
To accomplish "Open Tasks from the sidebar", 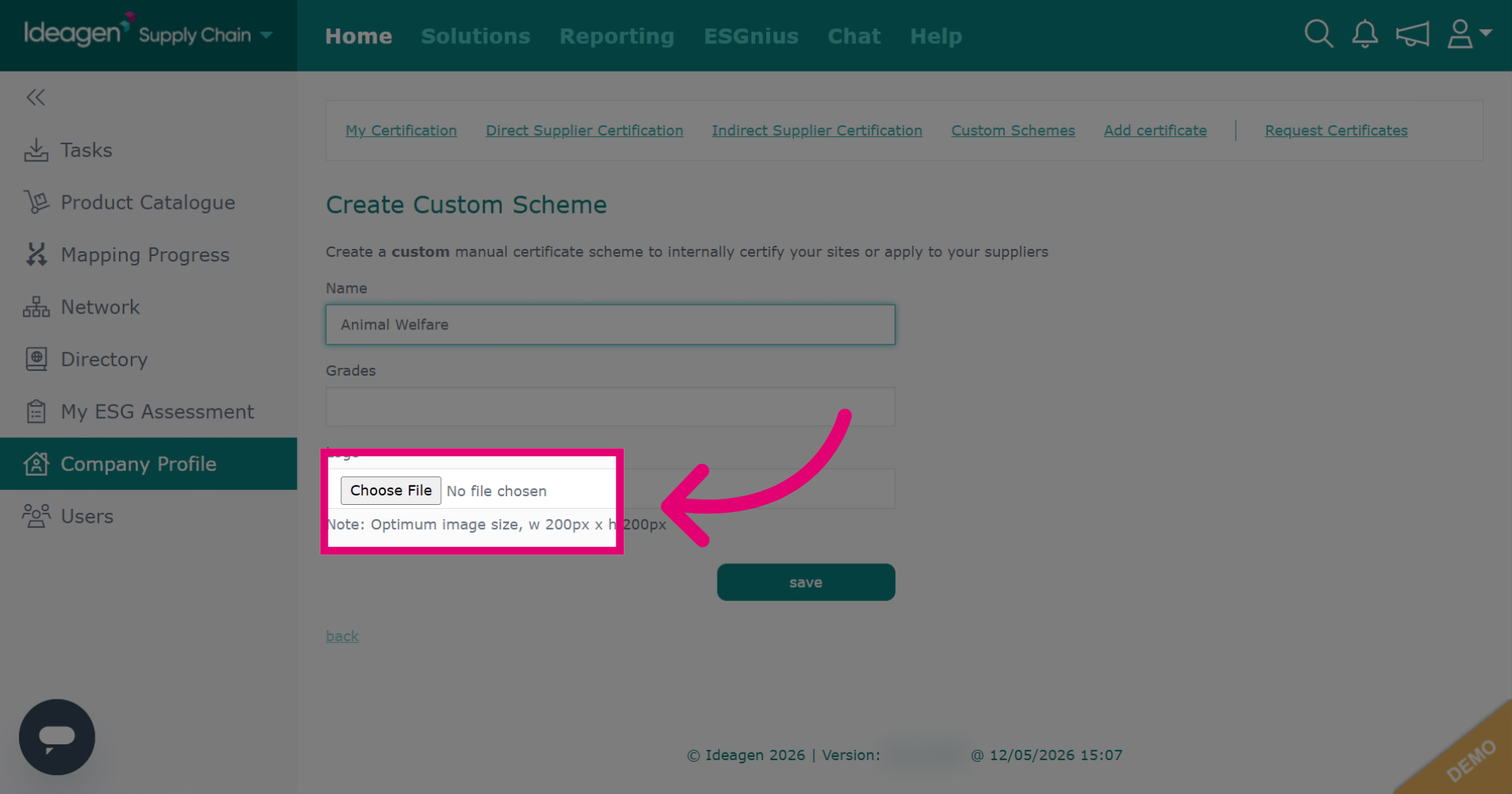I will 148,150.
